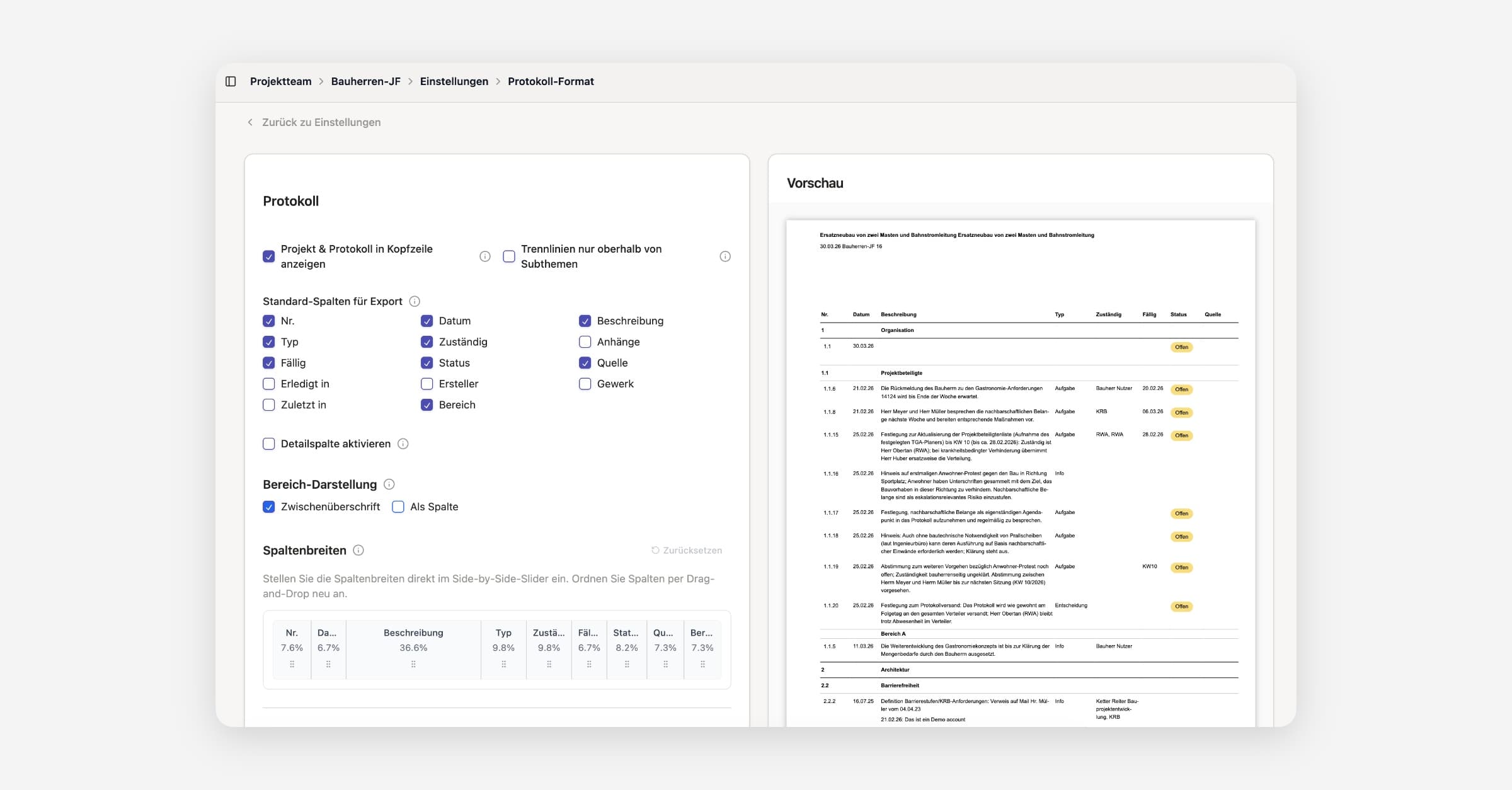Click info icon next to Spaltenbreiten
The width and height of the screenshot is (1512, 790).
coord(358,550)
